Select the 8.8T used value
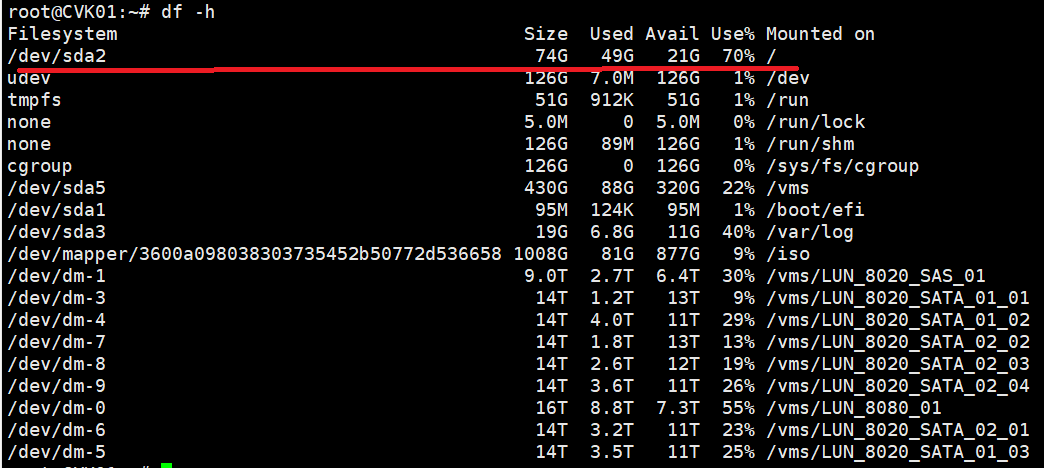 611,407
